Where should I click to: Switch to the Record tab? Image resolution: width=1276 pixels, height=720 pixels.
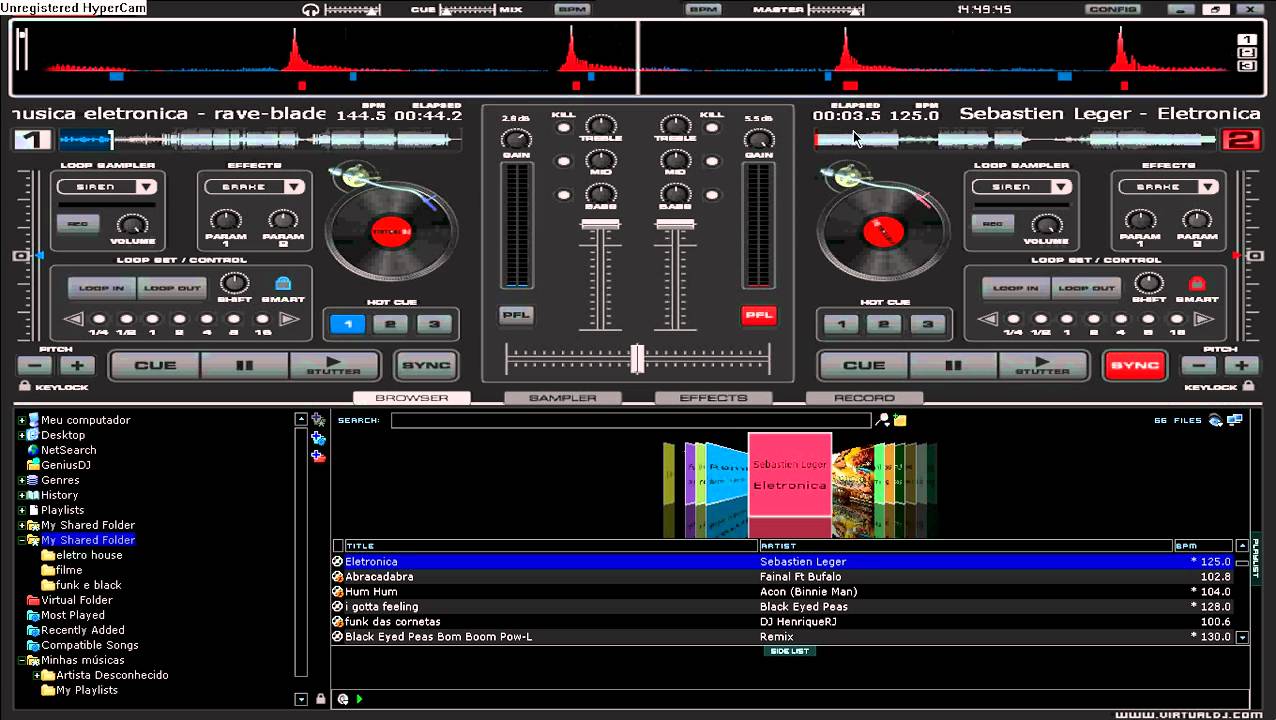click(x=864, y=398)
